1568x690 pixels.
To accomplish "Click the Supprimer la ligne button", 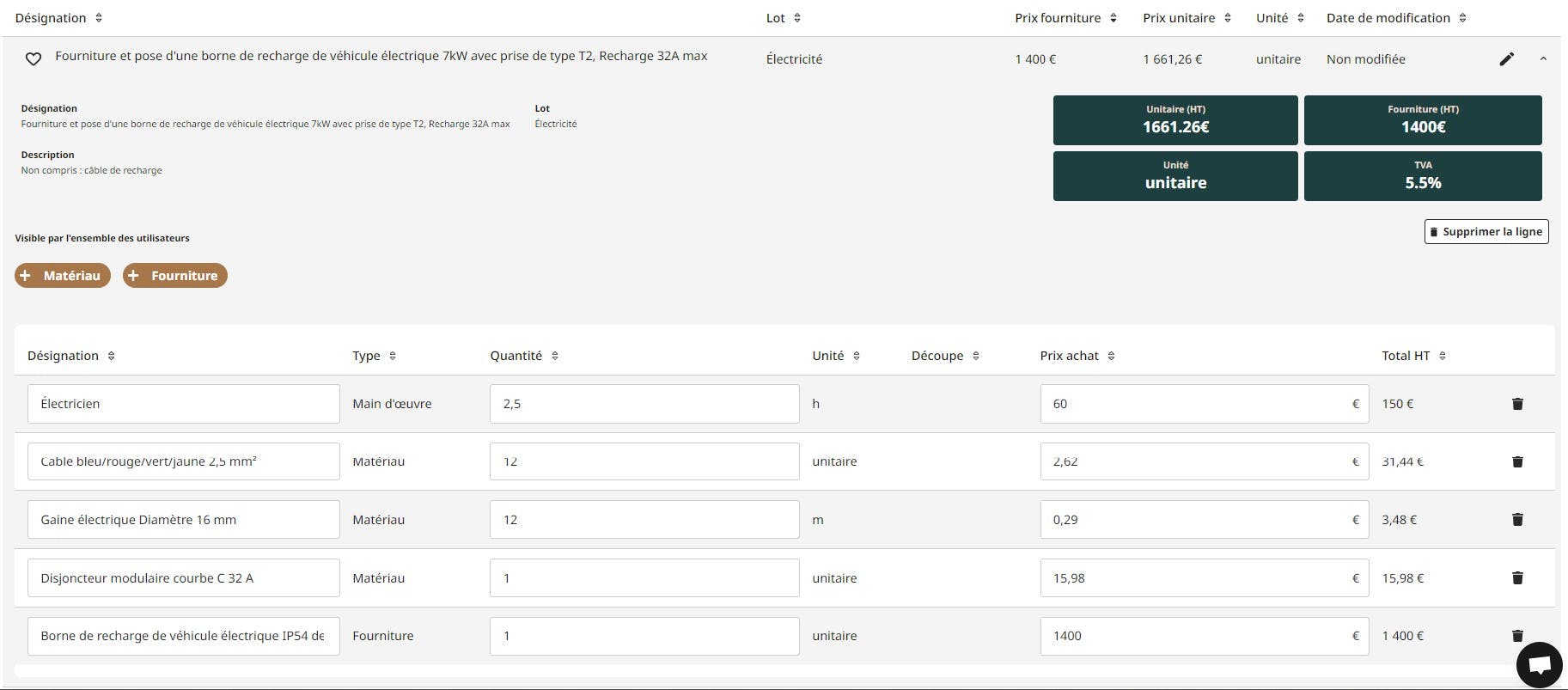I will (1486, 232).
